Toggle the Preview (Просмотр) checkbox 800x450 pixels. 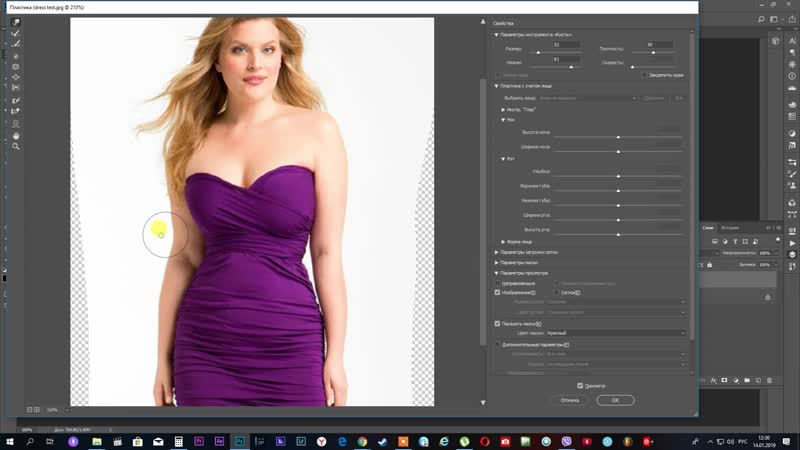(x=580, y=386)
